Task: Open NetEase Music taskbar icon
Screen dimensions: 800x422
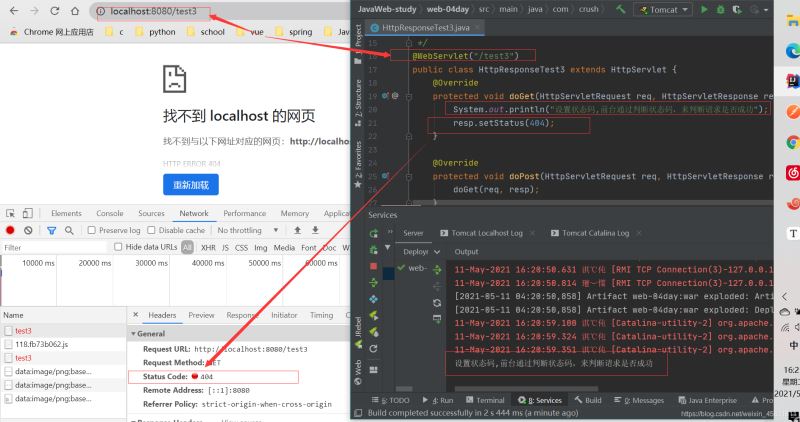Action: click(792, 172)
